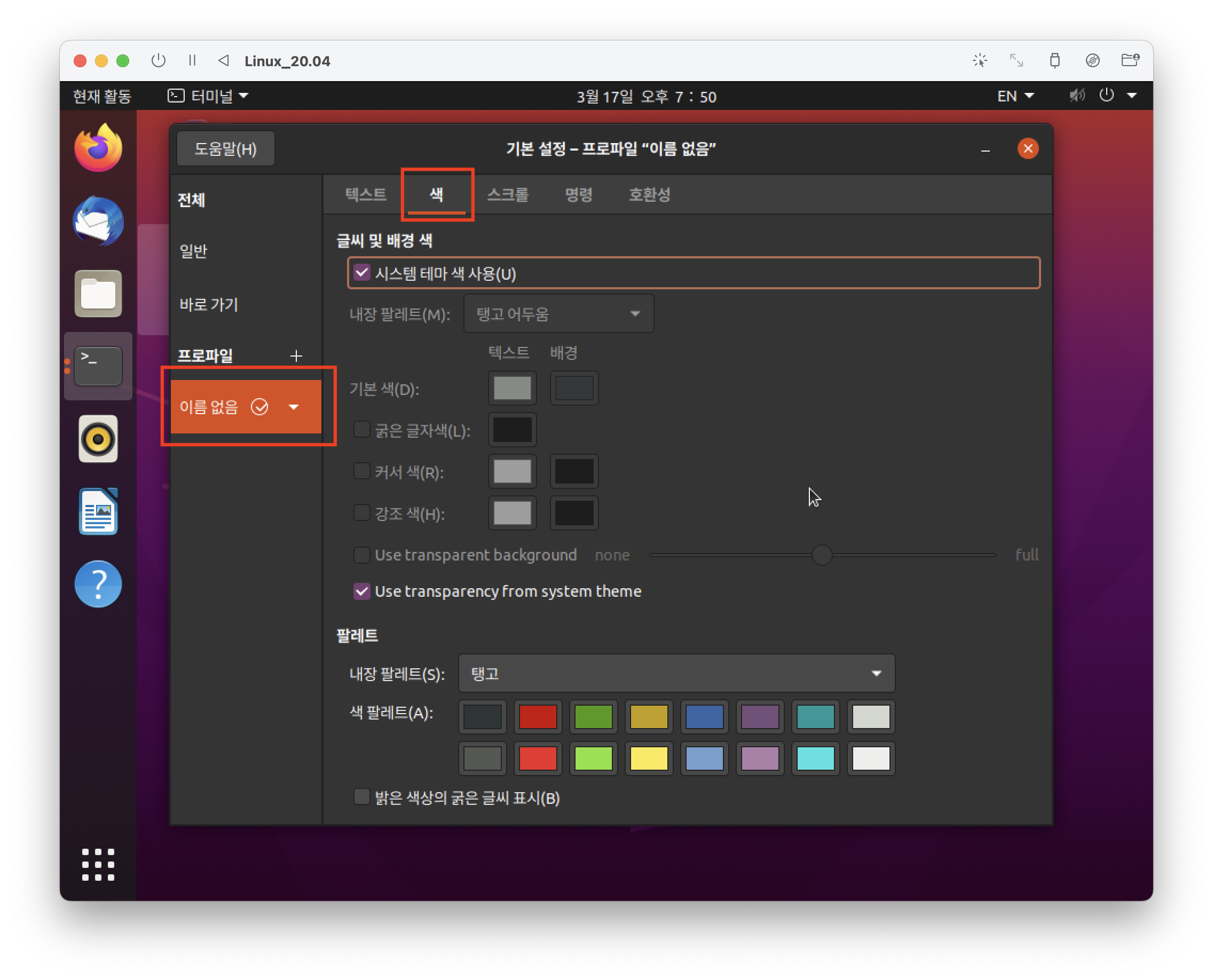The image size is (1213, 980).
Task: Open the Files manager dock icon
Action: [x=98, y=294]
